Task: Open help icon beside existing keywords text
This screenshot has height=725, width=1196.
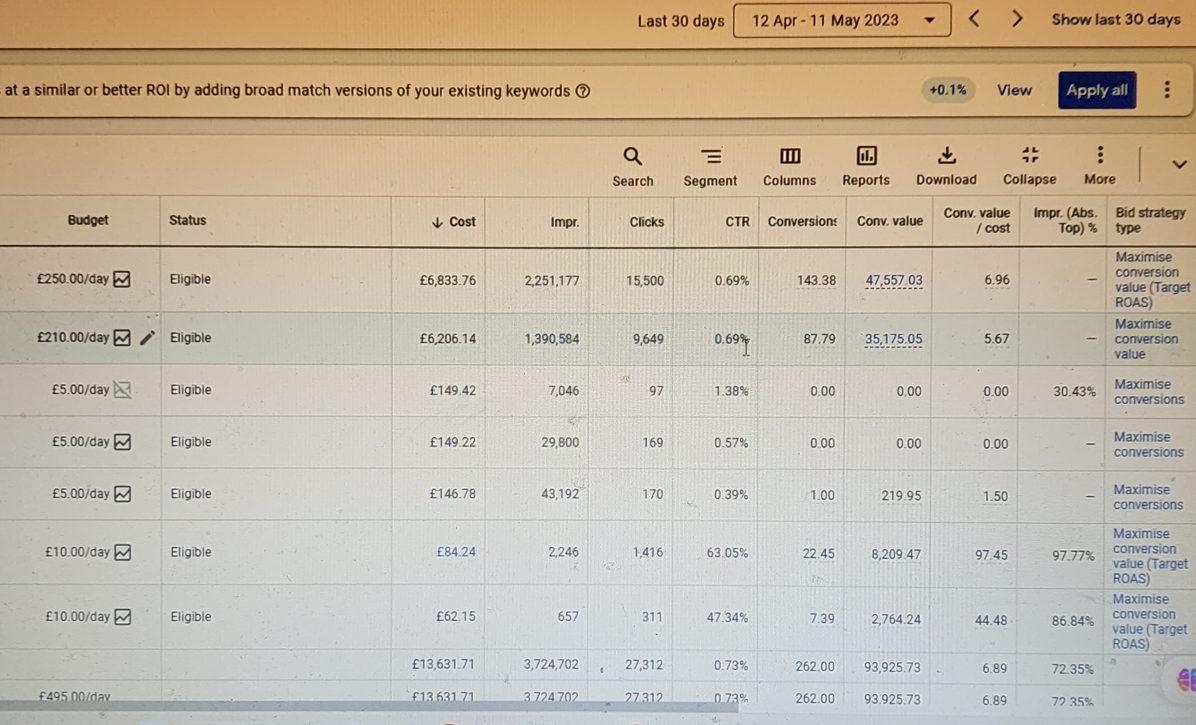Action: 582,91
